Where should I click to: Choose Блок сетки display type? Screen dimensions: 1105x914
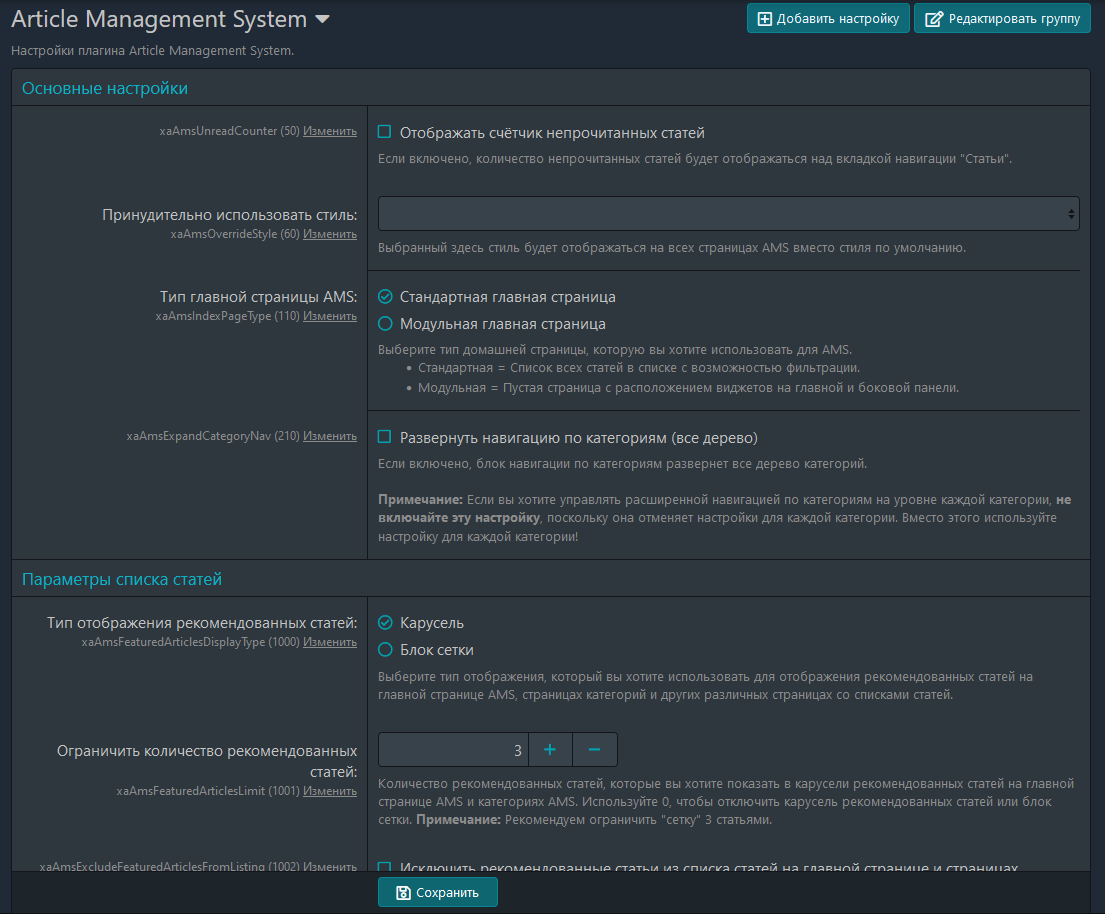pyautogui.click(x=385, y=650)
